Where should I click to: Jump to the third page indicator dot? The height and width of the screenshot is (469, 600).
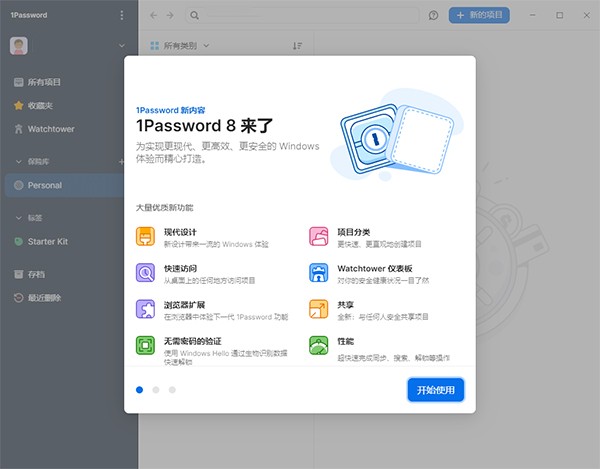pos(172,390)
